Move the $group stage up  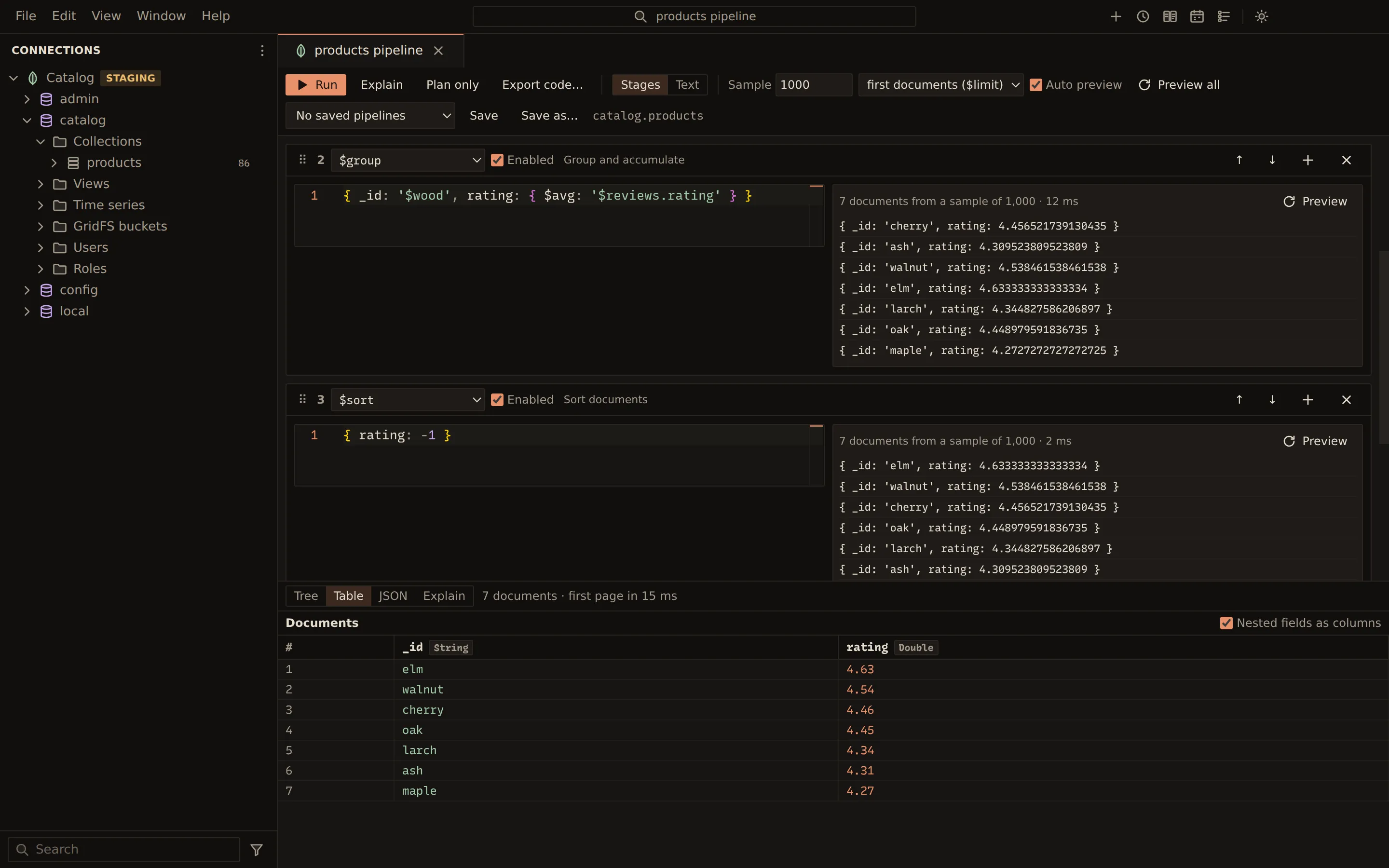click(x=1239, y=160)
